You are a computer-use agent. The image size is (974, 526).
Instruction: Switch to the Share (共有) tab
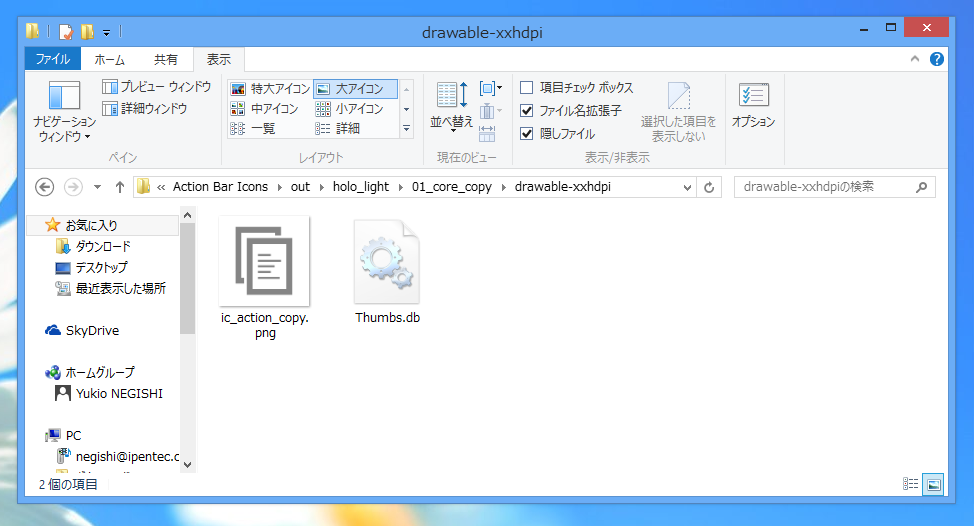click(x=166, y=60)
